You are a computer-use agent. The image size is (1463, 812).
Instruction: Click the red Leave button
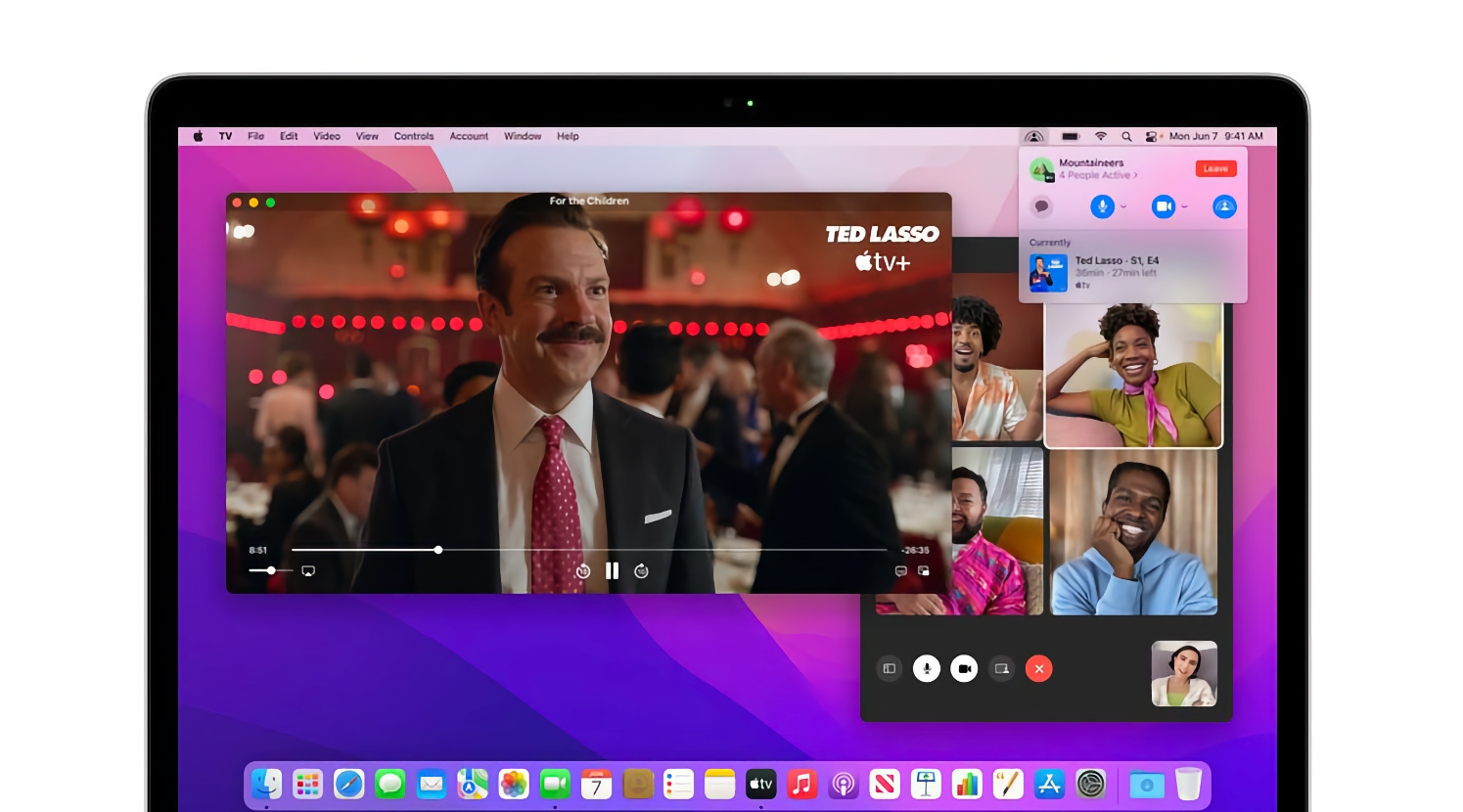[x=1215, y=169]
